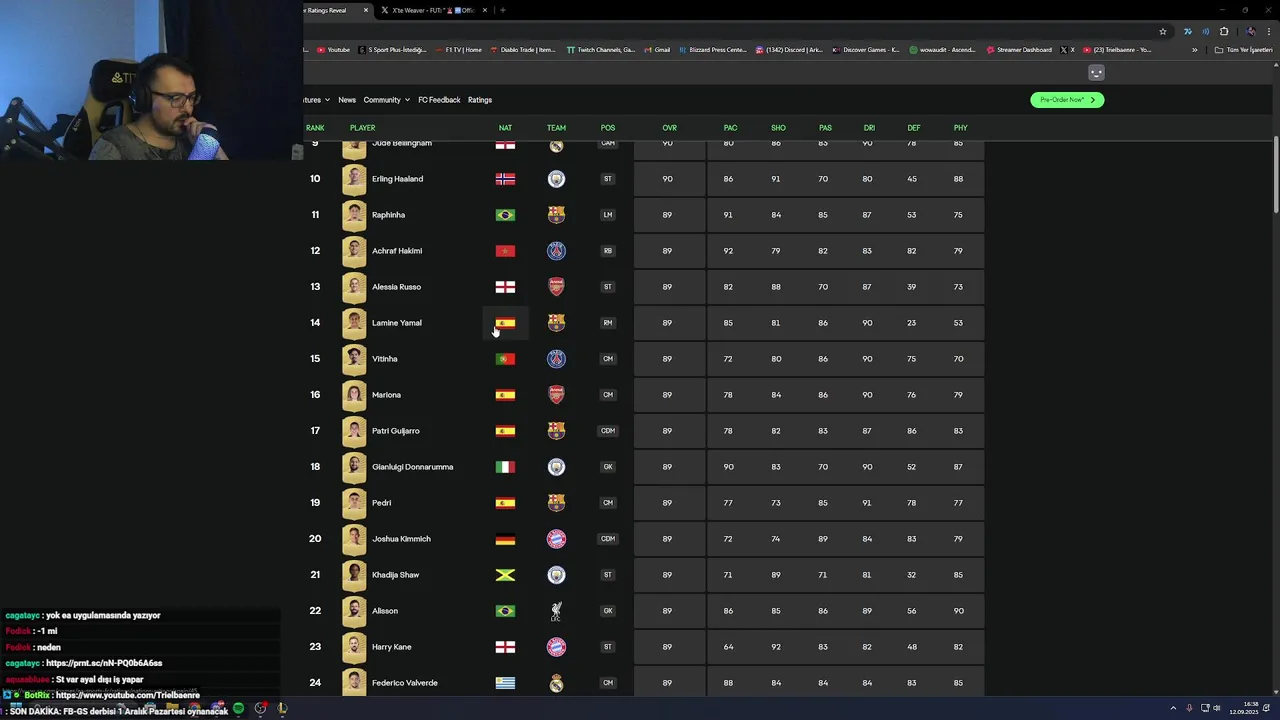The width and height of the screenshot is (1280, 720).
Task: Show hidden system tray icons
Action: click(x=1173, y=708)
